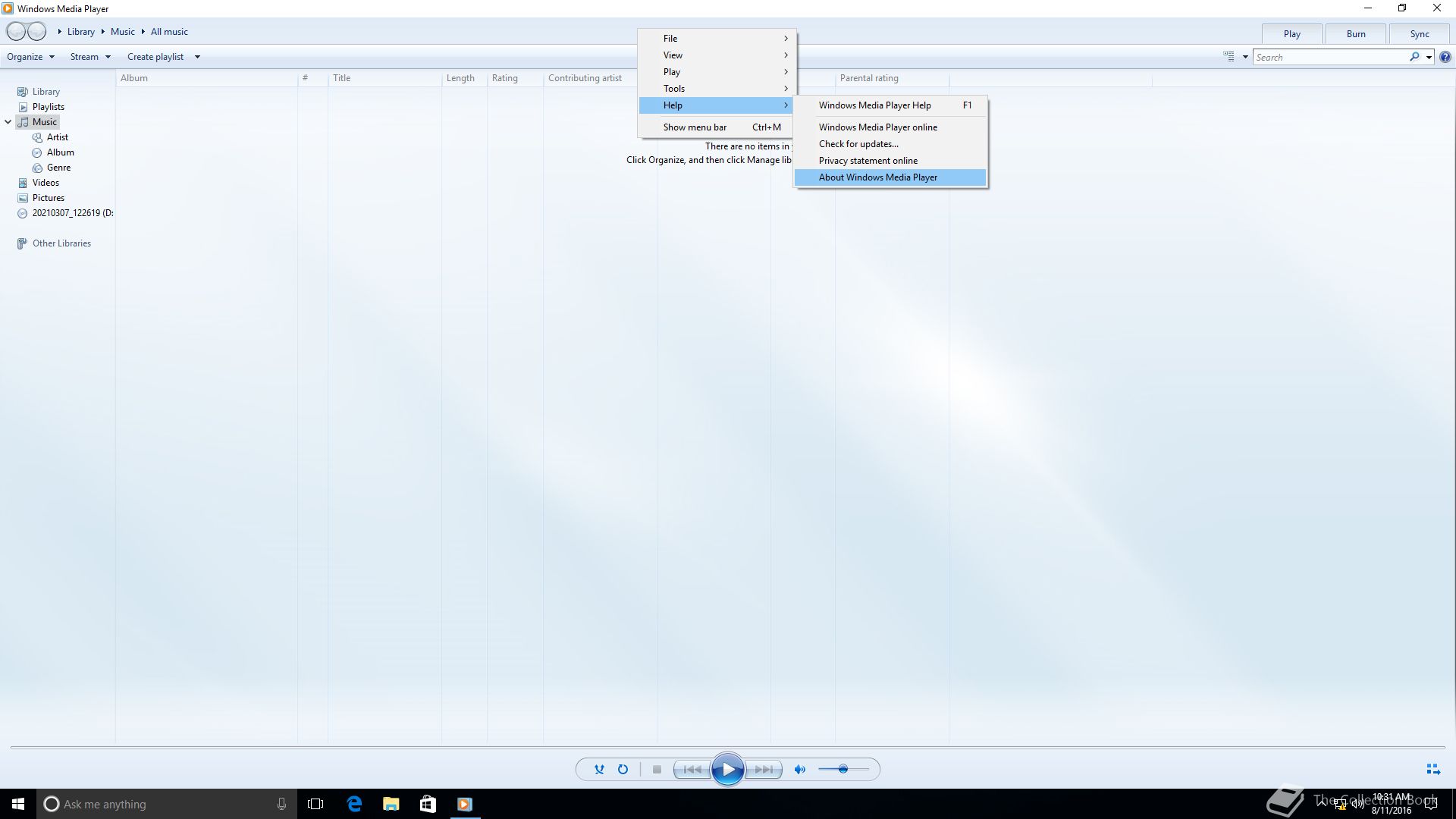
Task: Expand the search options dropdown arrow
Action: click(x=1429, y=57)
